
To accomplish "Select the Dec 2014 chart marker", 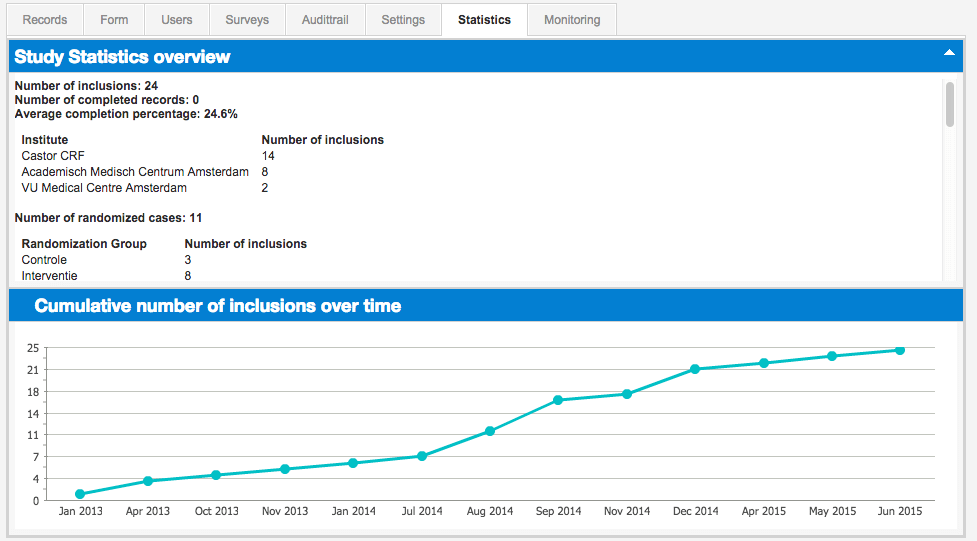I will pos(695,369).
